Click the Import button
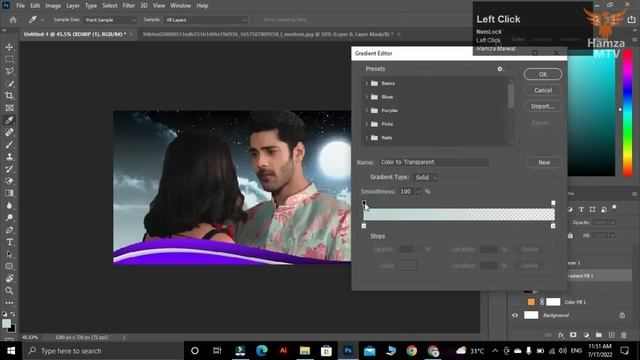The height and width of the screenshot is (360, 640). pos(543,106)
